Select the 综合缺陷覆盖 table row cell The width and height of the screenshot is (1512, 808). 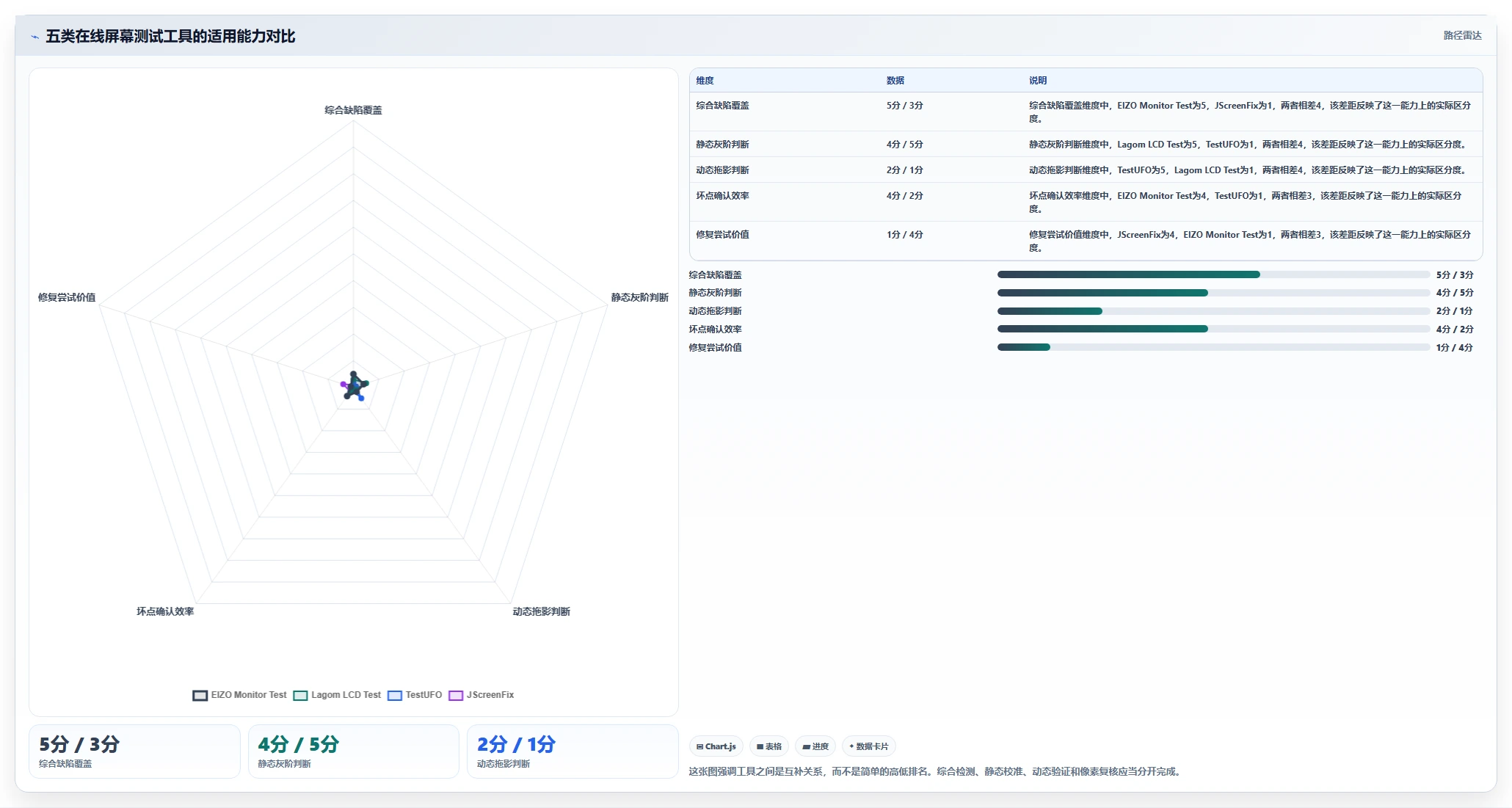pyautogui.click(x=723, y=106)
